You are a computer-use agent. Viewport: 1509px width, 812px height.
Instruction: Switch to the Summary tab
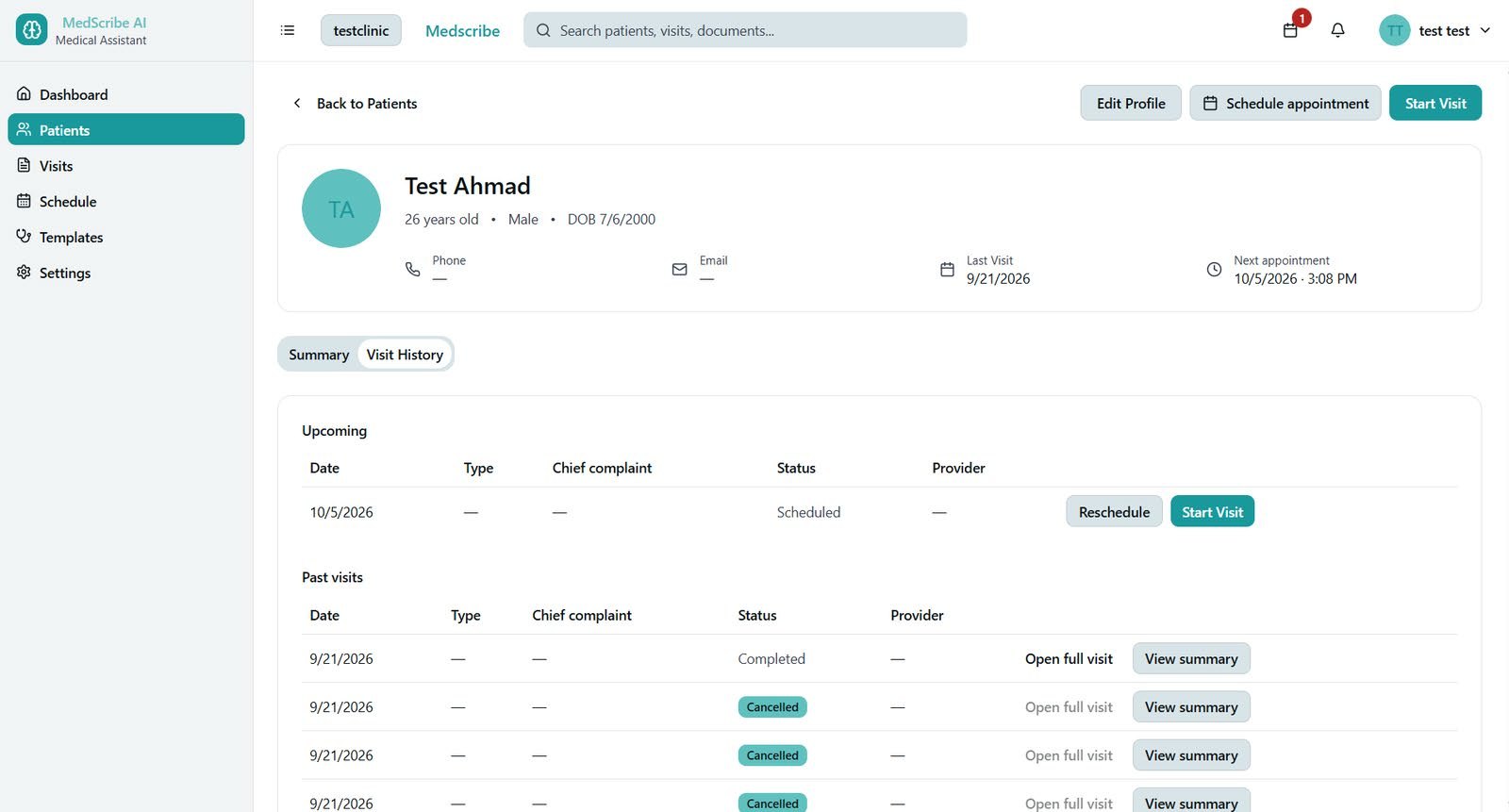point(319,355)
